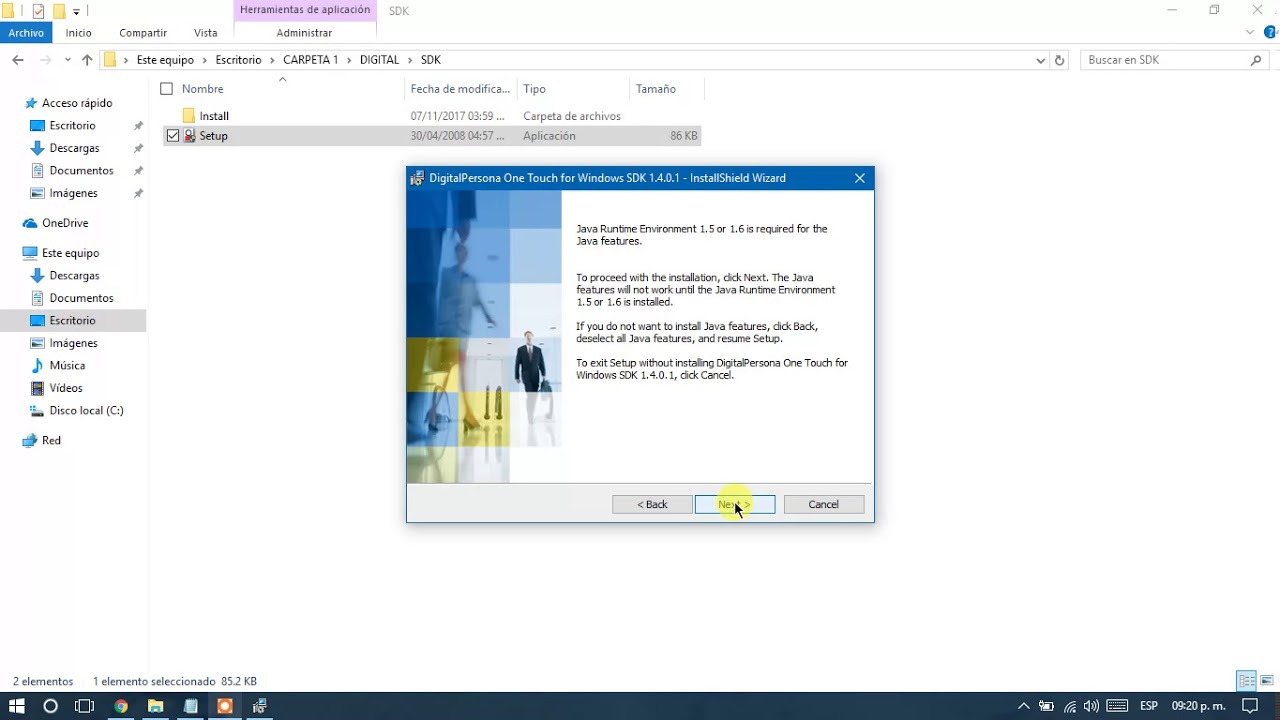Viewport: 1280px width, 720px height.
Task: Open Explorer help icon
Action: [x=1270, y=32]
